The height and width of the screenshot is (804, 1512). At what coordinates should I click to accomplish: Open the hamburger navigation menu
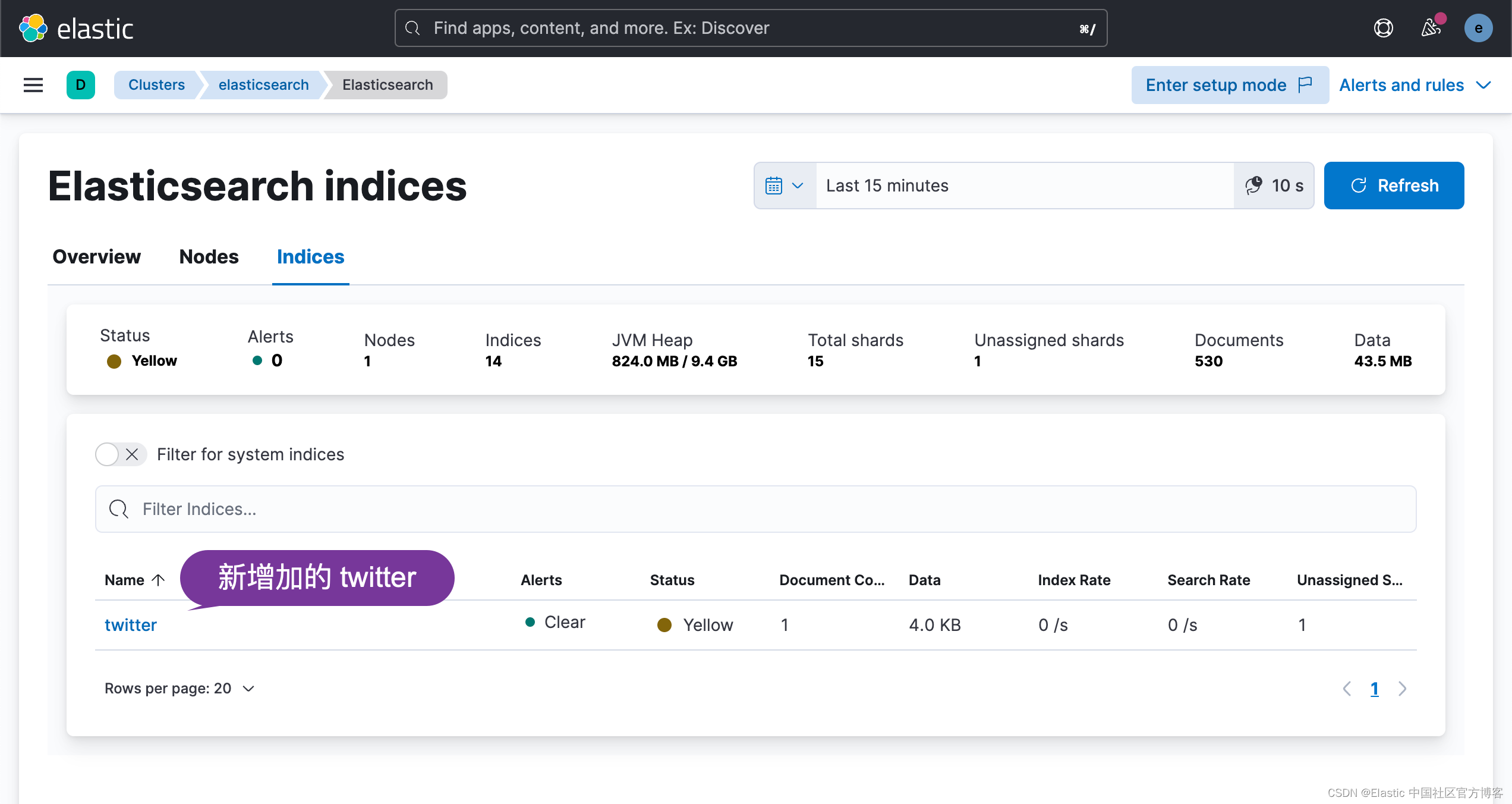(33, 84)
